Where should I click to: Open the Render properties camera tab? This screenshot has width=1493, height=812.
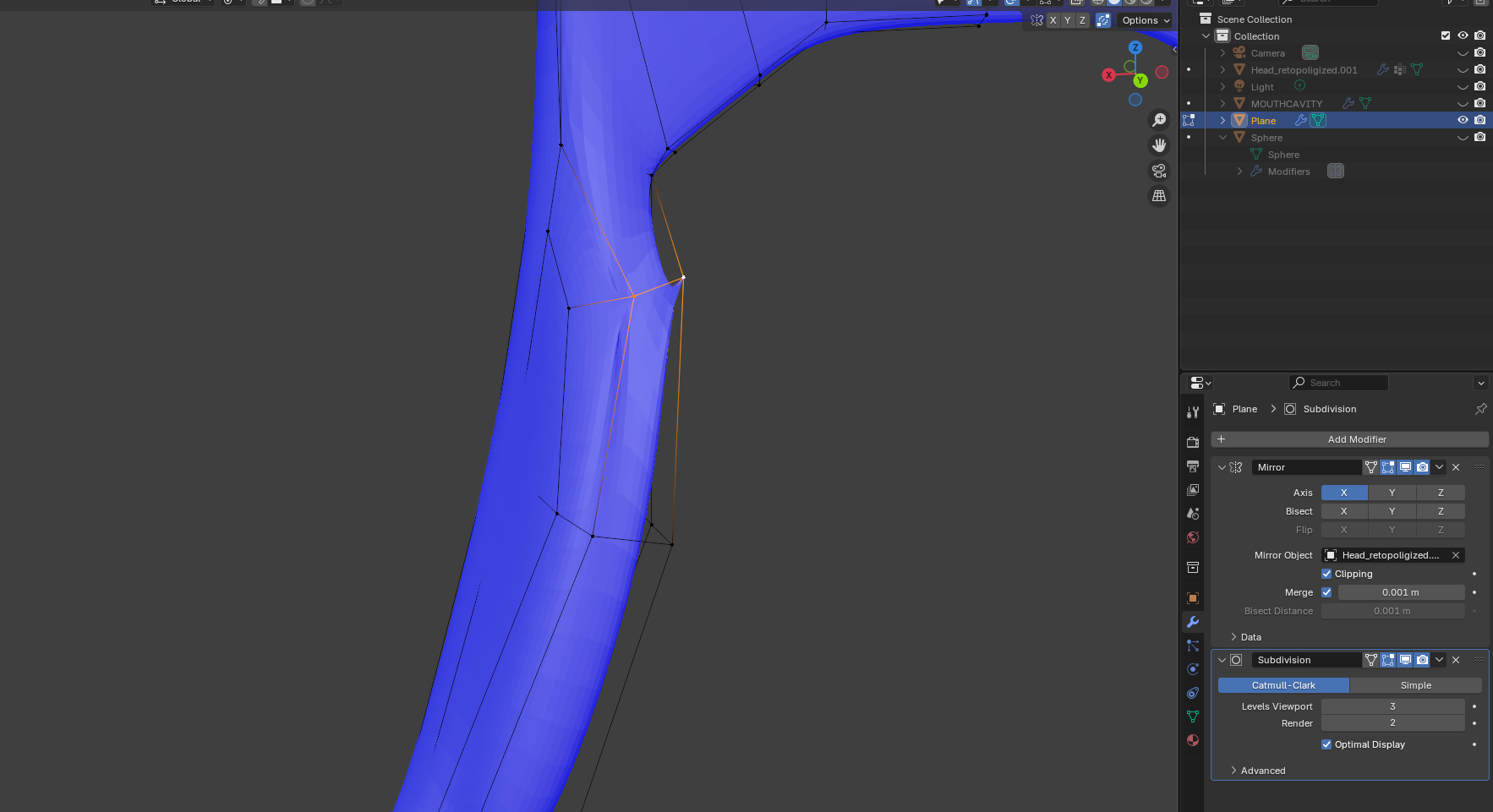point(1193,443)
